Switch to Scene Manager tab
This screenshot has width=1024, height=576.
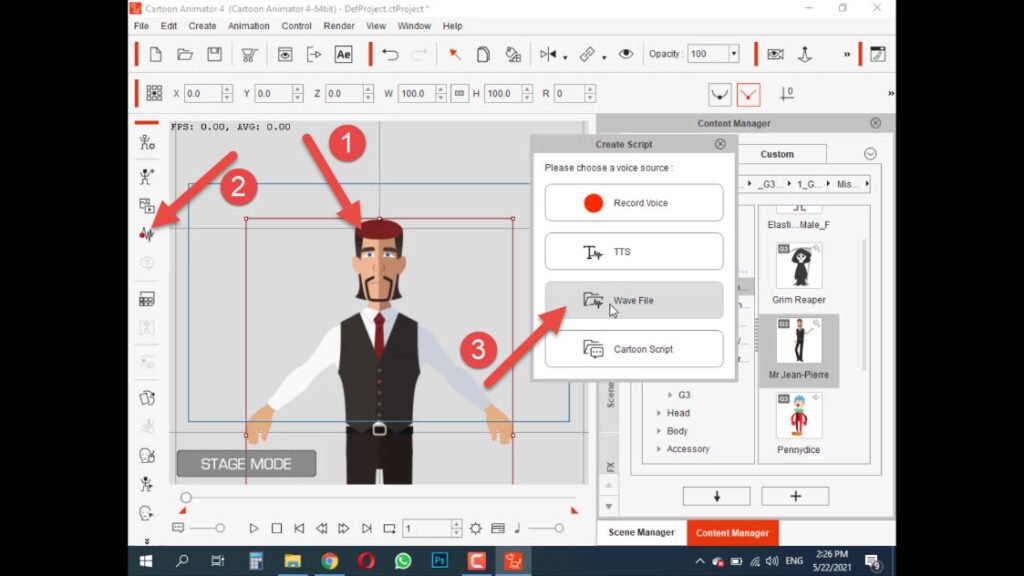pos(641,532)
